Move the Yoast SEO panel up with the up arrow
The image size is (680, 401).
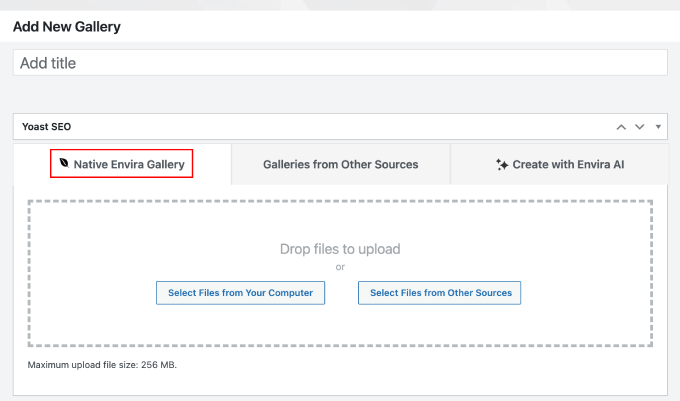[x=621, y=127]
